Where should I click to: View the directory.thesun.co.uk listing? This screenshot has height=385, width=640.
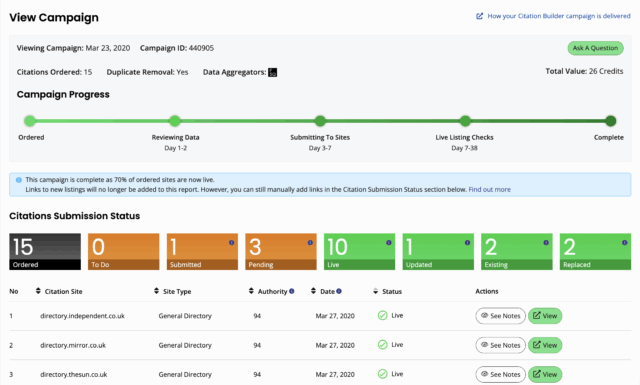point(545,374)
